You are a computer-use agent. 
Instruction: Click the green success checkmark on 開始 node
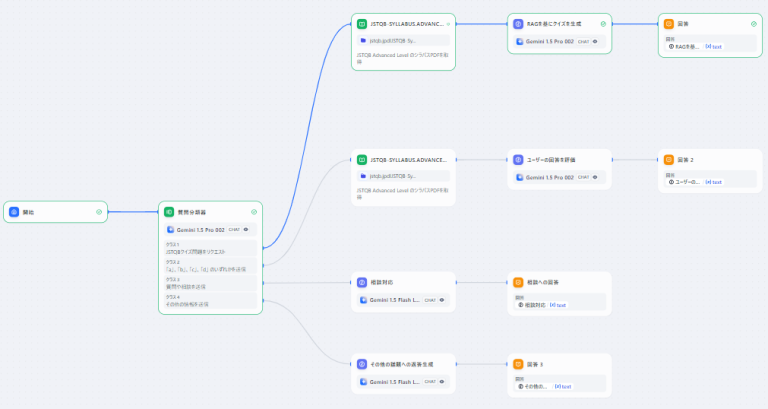click(98, 212)
